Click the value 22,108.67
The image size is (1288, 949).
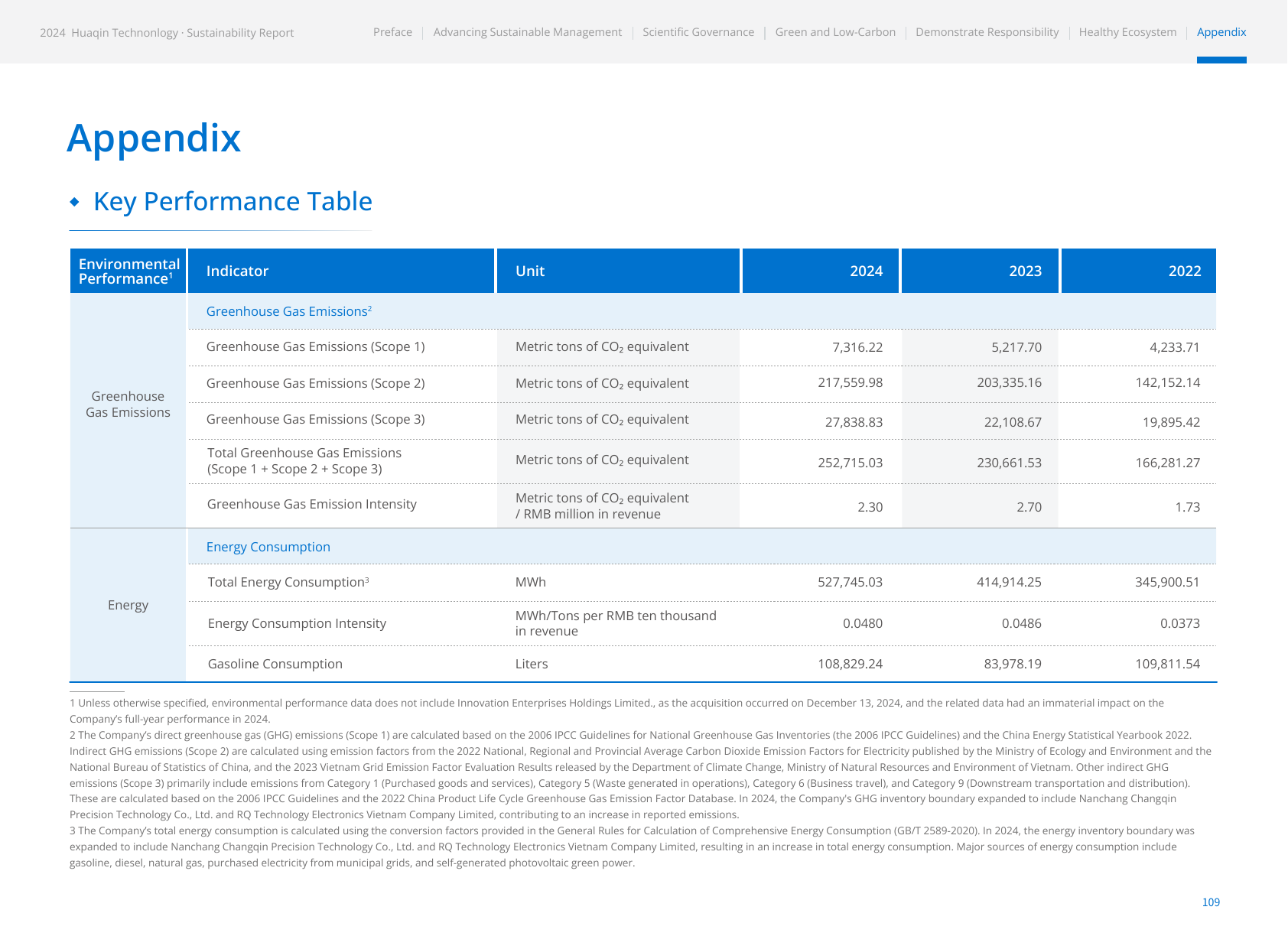pyautogui.click(x=1013, y=422)
